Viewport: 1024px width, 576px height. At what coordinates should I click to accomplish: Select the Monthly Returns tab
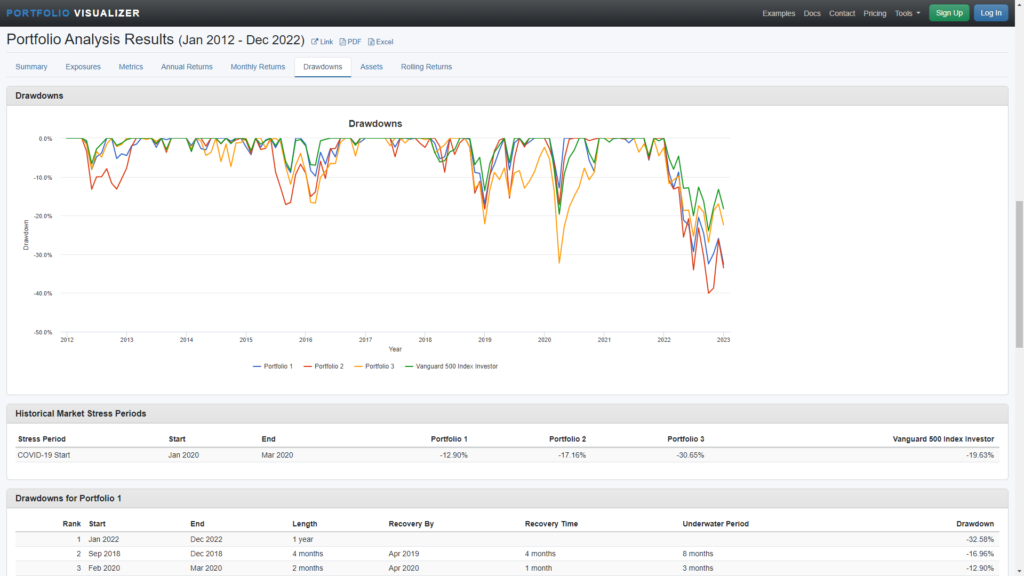point(258,67)
